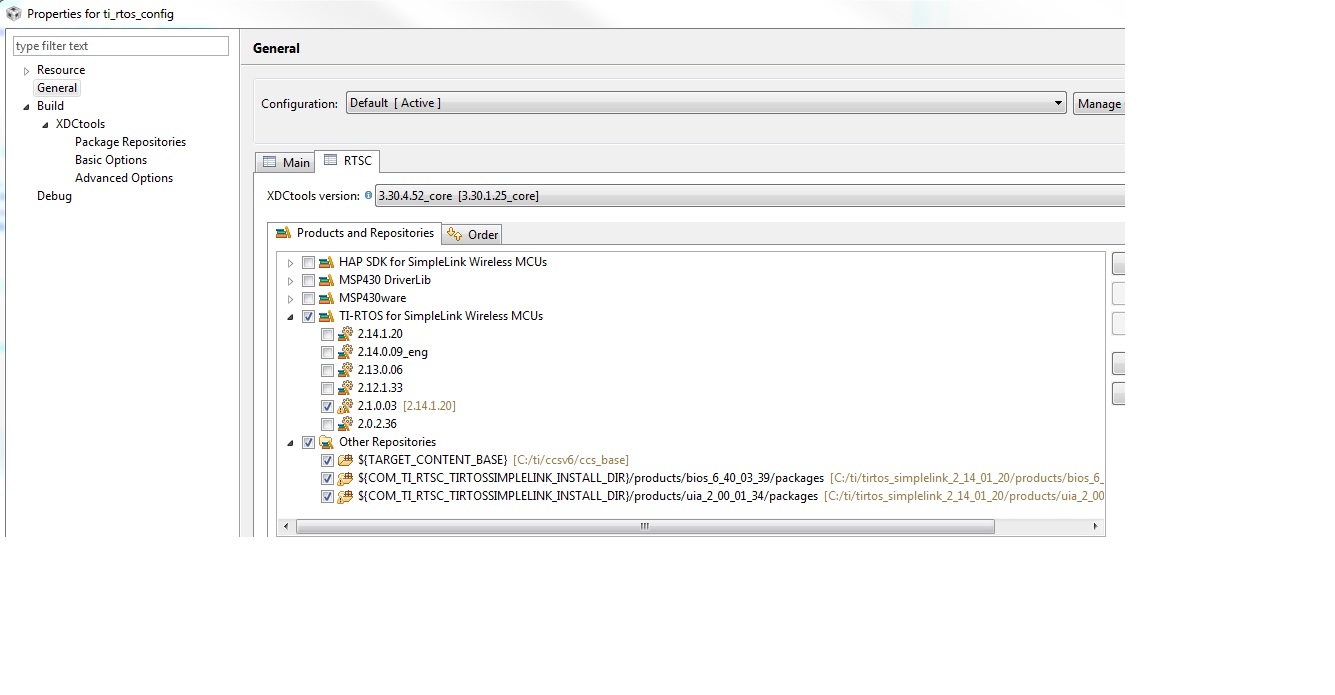Screen dimensions: 1335x695
Task: Click the Manage configurations button
Action: pos(1099,103)
